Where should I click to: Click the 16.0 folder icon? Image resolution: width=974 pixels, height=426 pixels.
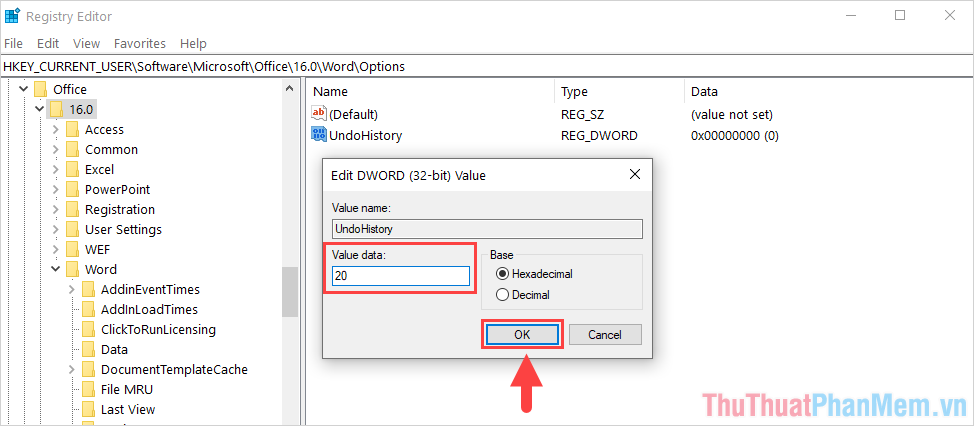click(57, 109)
